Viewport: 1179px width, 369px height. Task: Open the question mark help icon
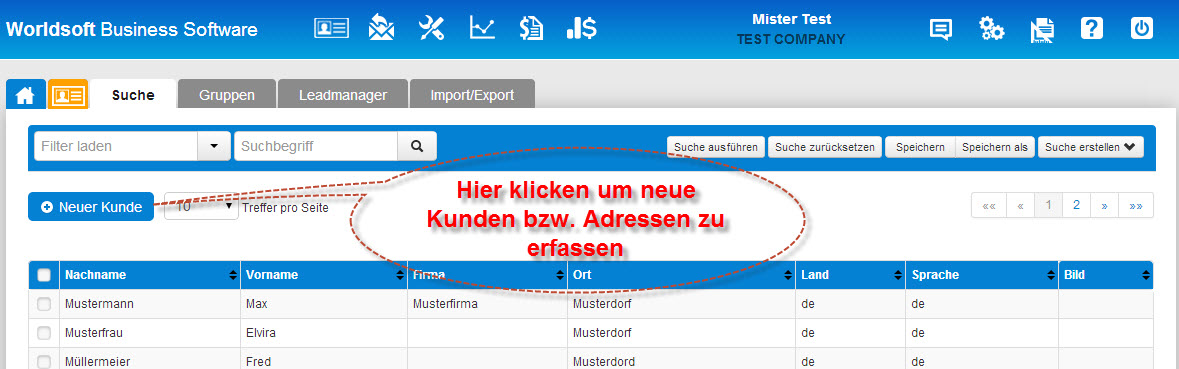[1091, 29]
